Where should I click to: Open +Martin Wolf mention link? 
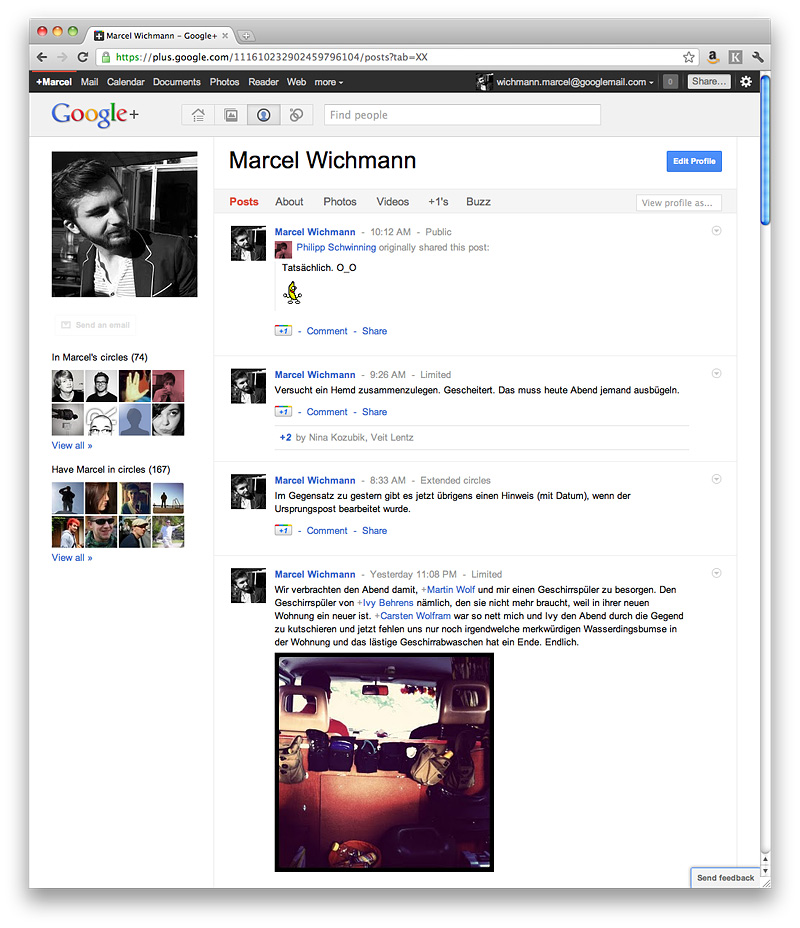[x=448, y=589]
